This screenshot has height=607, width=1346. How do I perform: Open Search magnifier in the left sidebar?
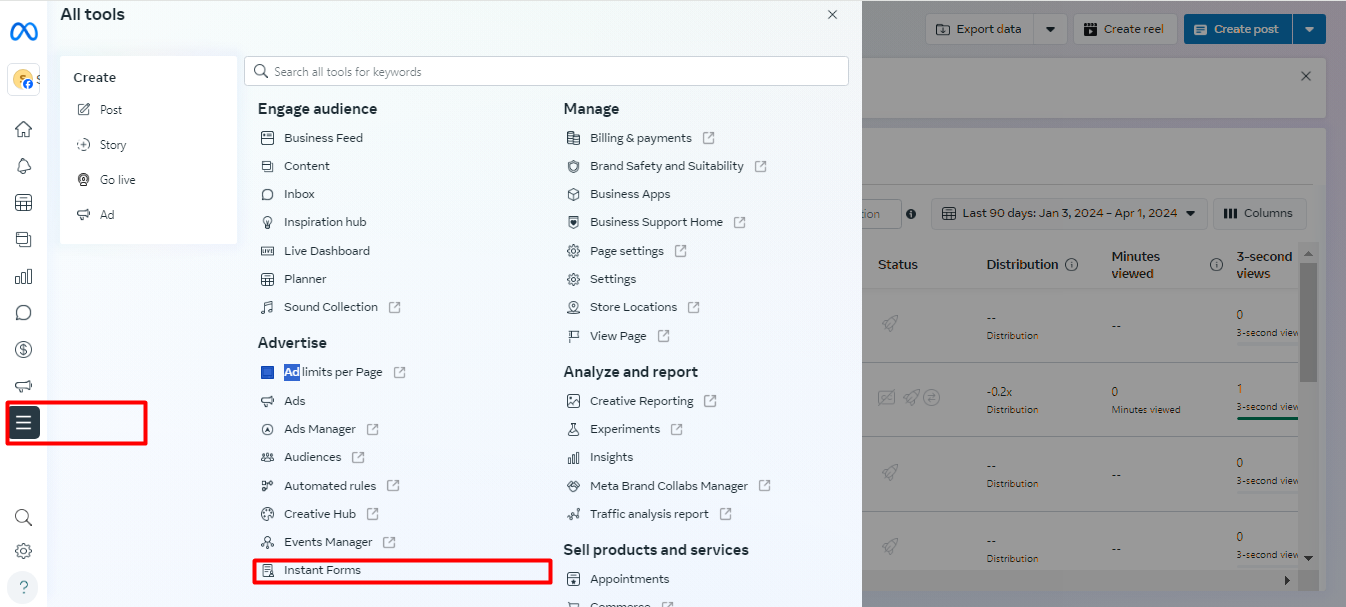click(x=23, y=517)
